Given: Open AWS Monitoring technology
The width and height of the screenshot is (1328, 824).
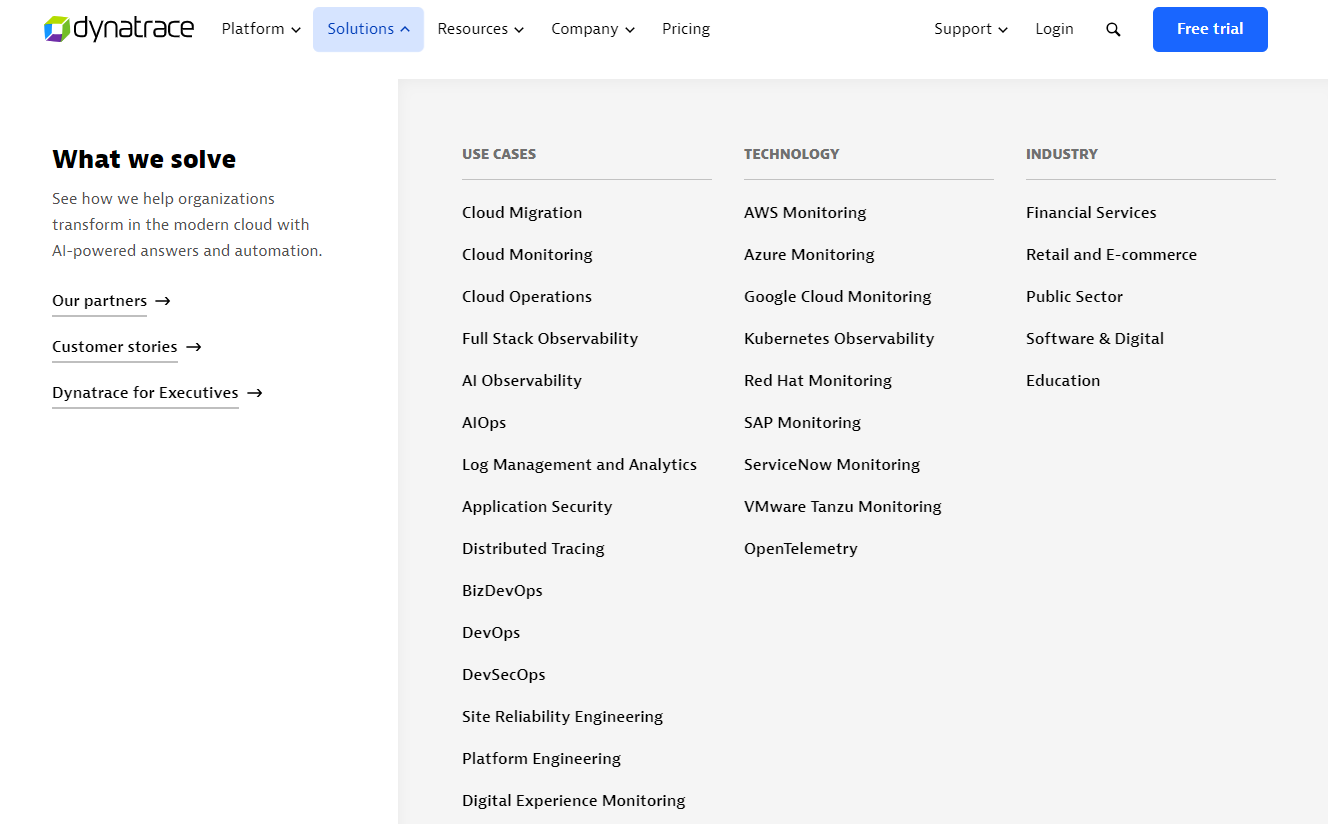Looking at the screenshot, I should tap(805, 213).
